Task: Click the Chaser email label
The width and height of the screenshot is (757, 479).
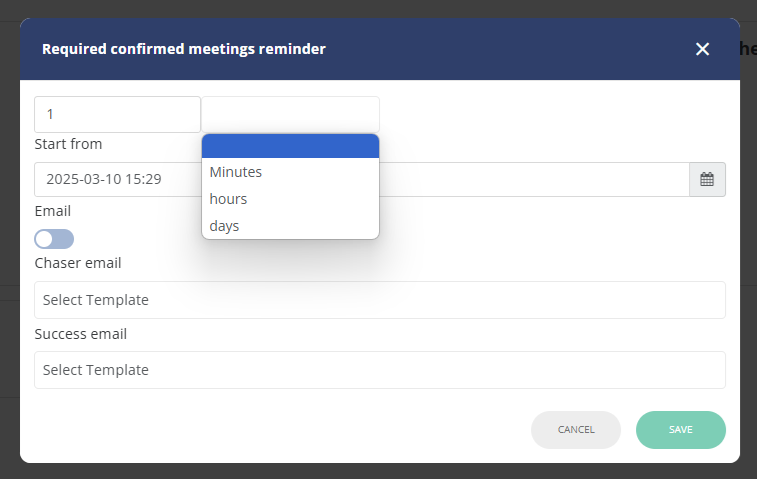Action: click(78, 263)
